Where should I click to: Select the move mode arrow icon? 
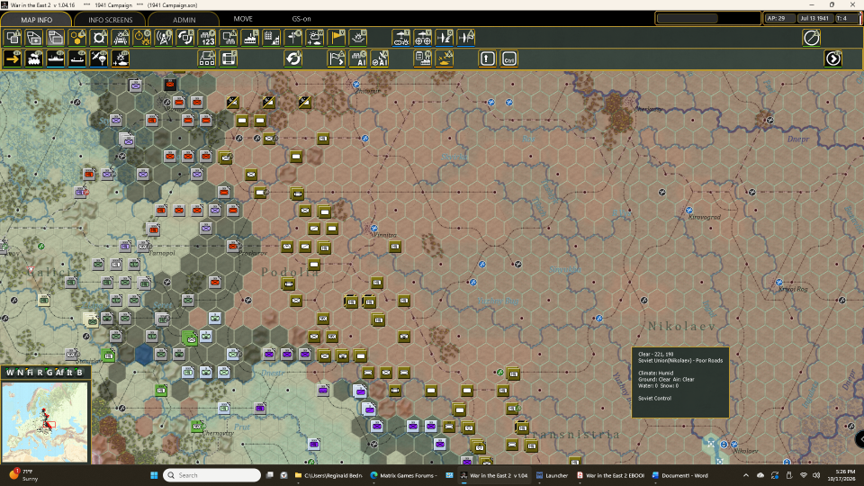(13, 58)
